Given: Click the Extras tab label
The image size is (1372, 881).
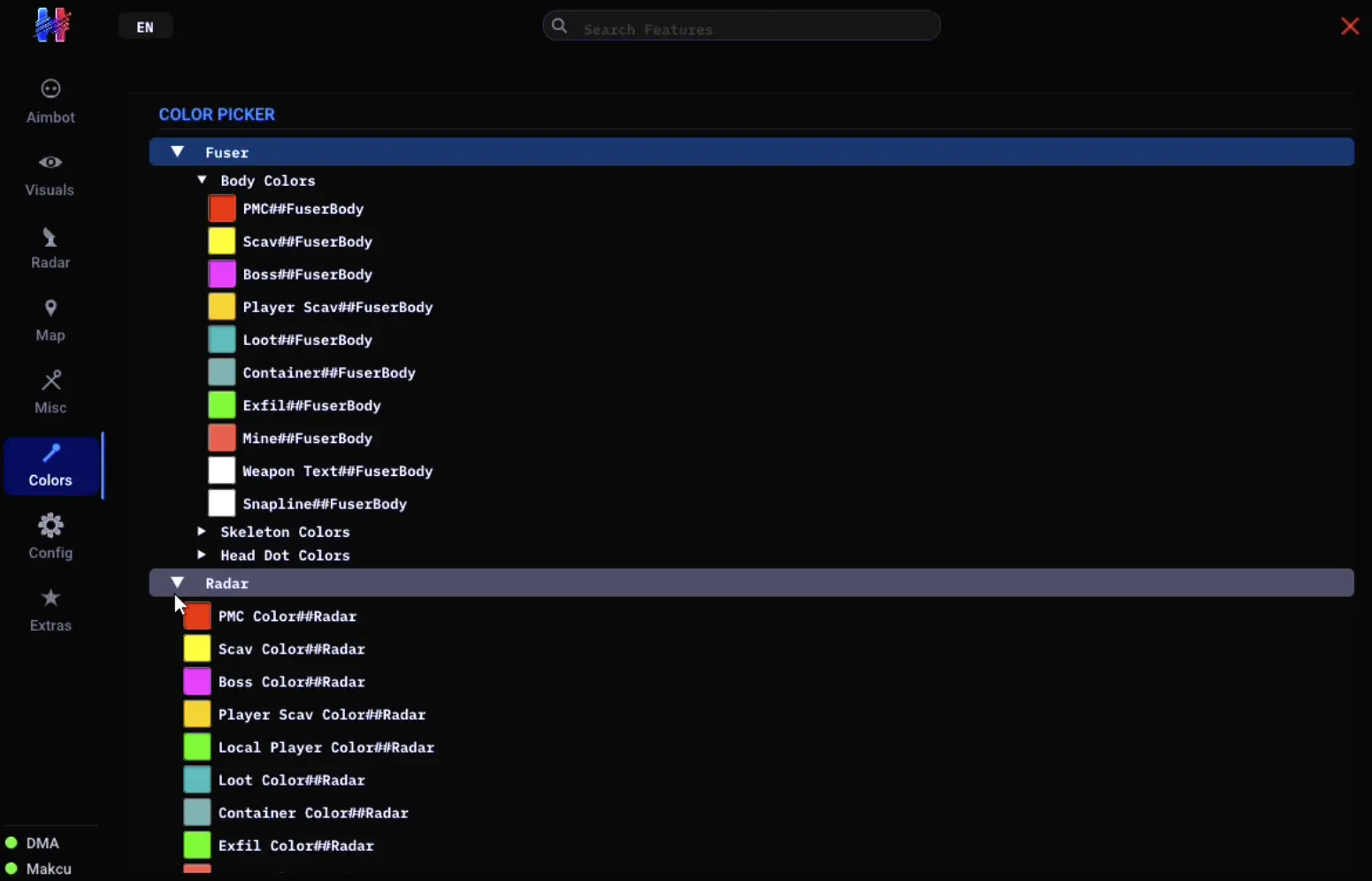Looking at the screenshot, I should click(50, 625).
